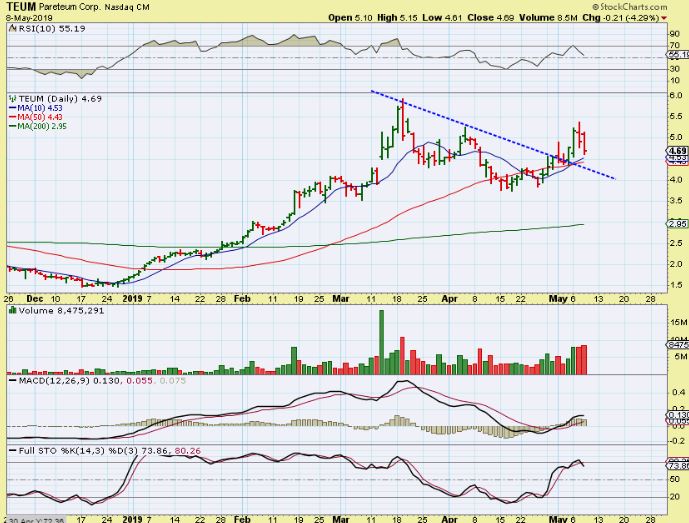689x523 pixels.
Task: Click the -0.2 label on the MACD scale
Action: 676,441
